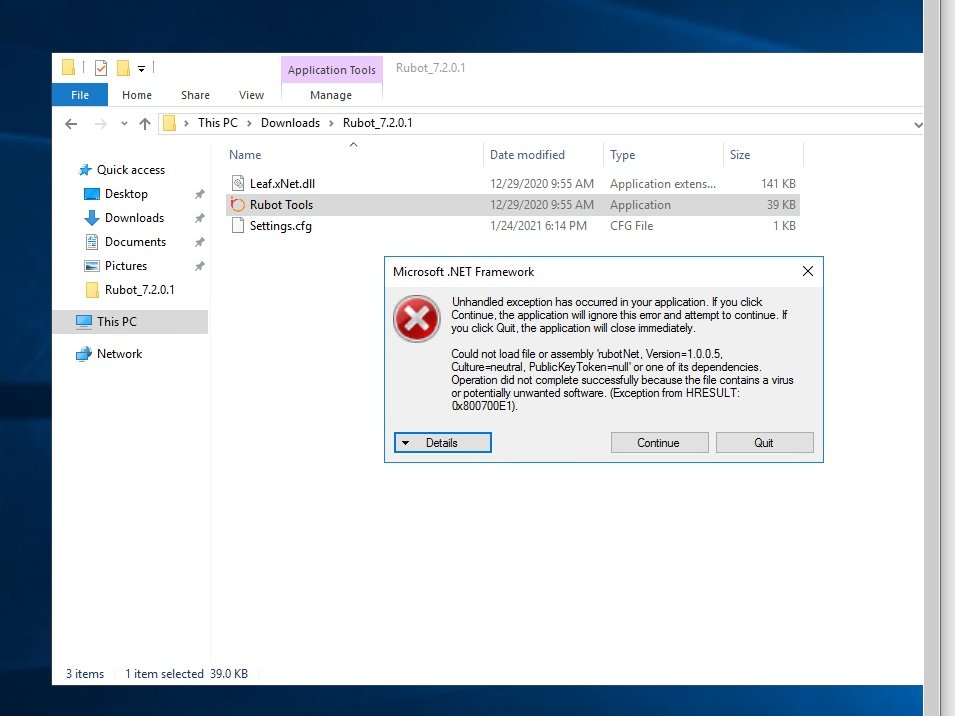Viewport: 955px width, 716px height.
Task: Select the Leaf.xNet.dll file icon
Action: (238, 184)
